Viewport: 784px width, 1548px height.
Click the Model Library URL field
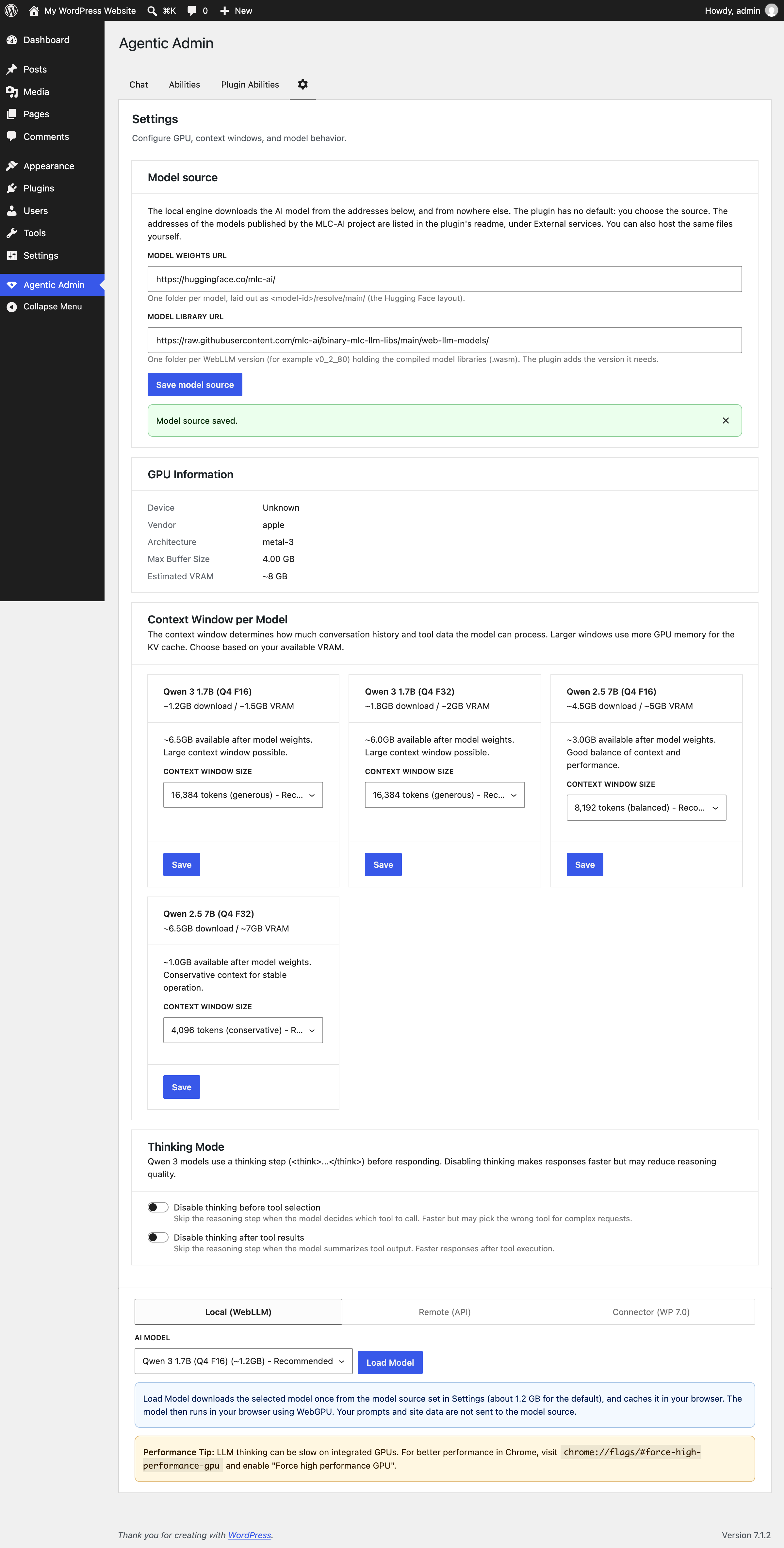click(x=445, y=340)
